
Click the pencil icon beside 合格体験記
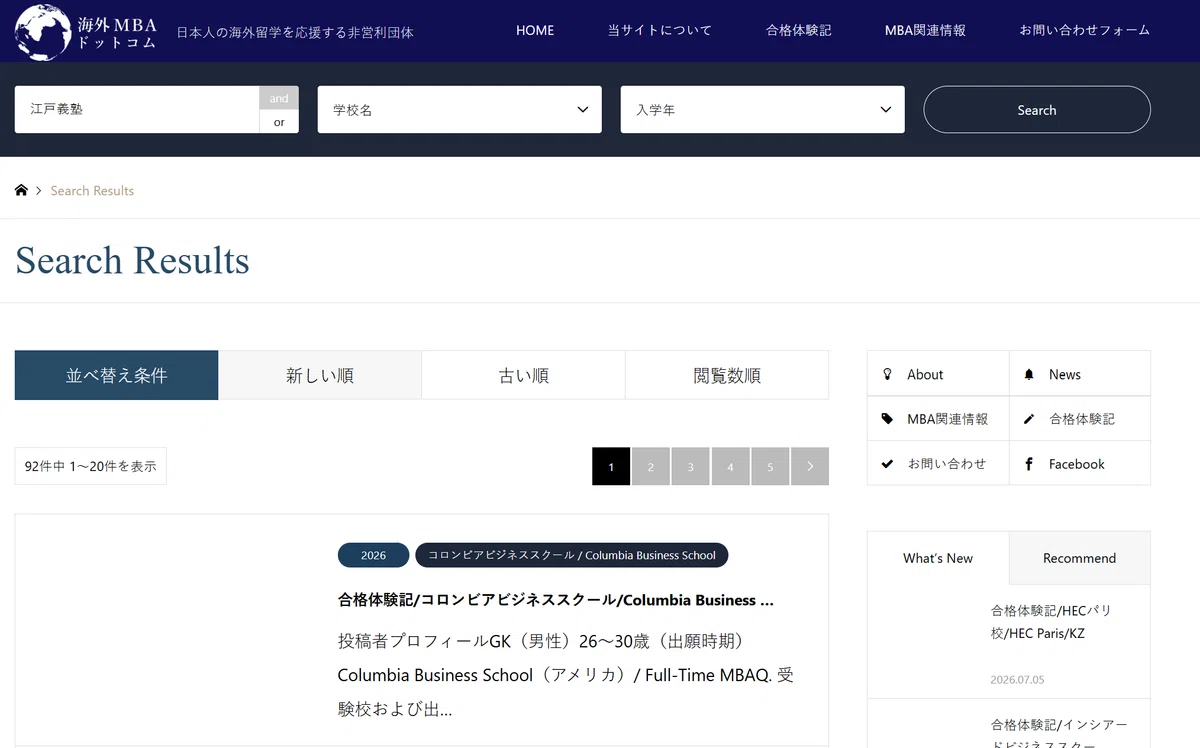pyautogui.click(x=1029, y=419)
